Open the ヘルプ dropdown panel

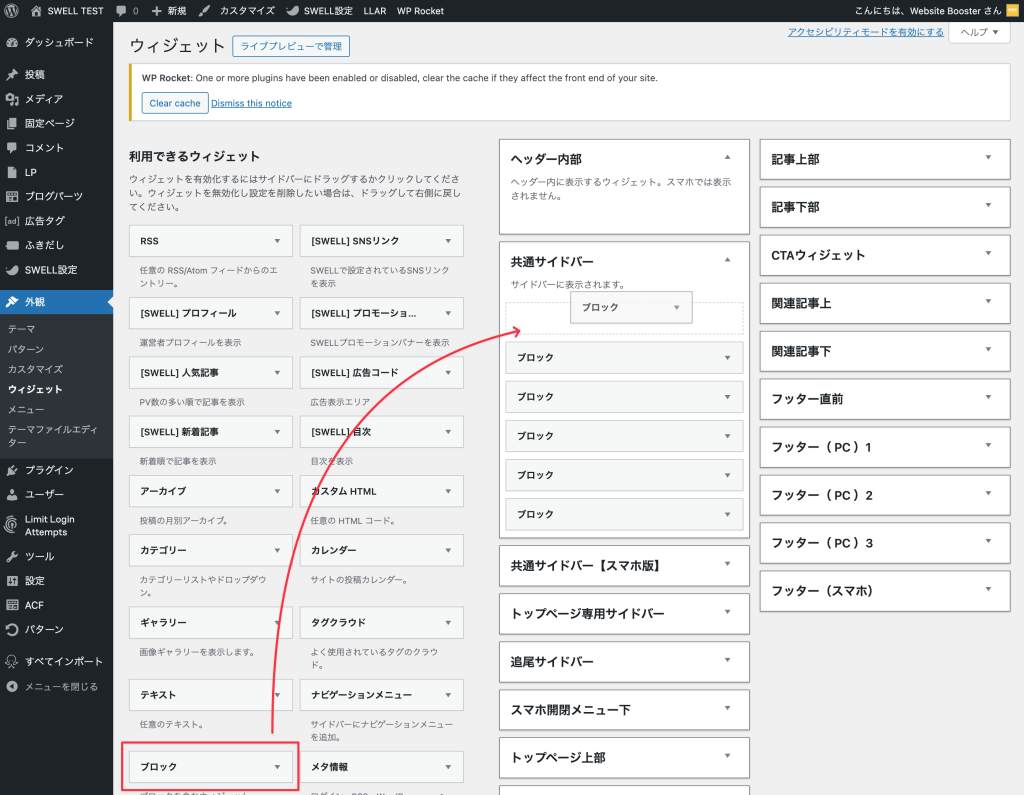click(978, 33)
